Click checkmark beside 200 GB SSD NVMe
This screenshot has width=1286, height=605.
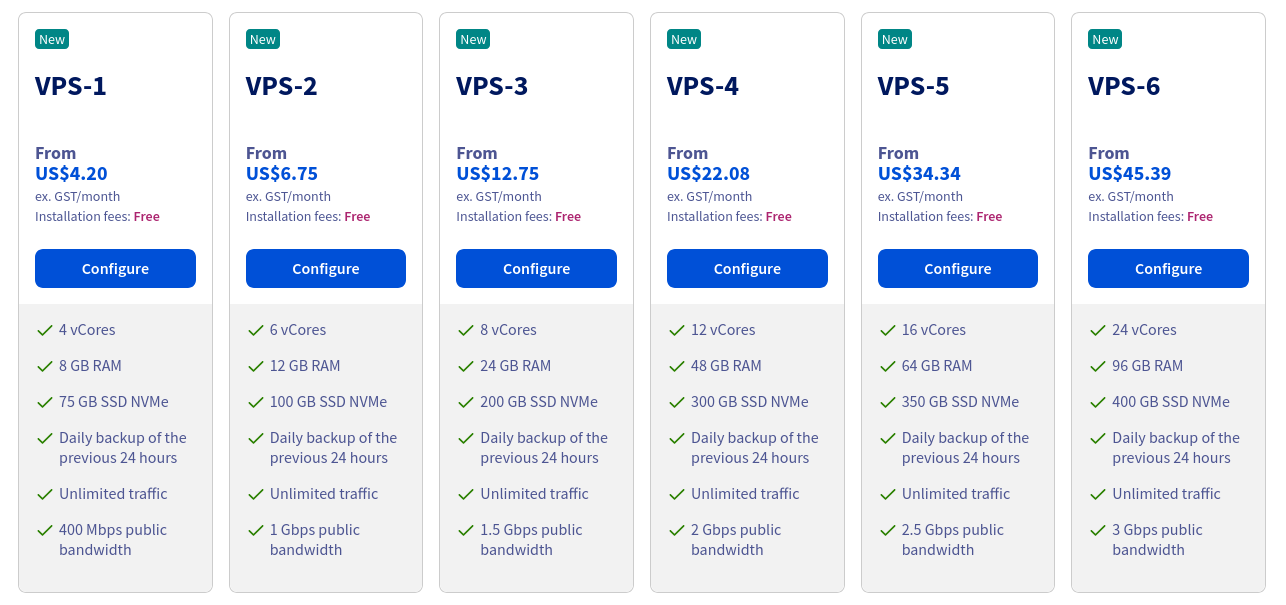click(x=465, y=402)
